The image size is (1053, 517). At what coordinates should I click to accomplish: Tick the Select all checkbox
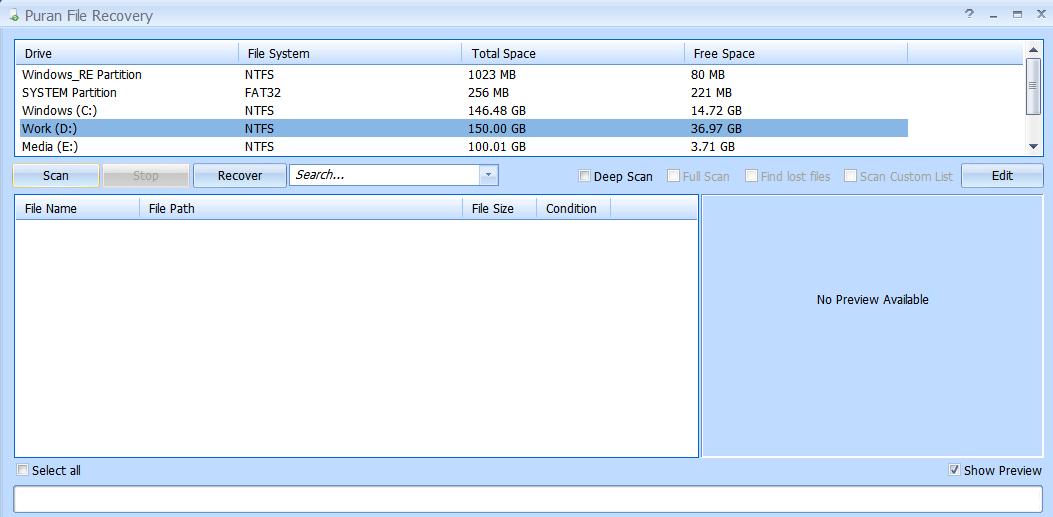point(23,470)
